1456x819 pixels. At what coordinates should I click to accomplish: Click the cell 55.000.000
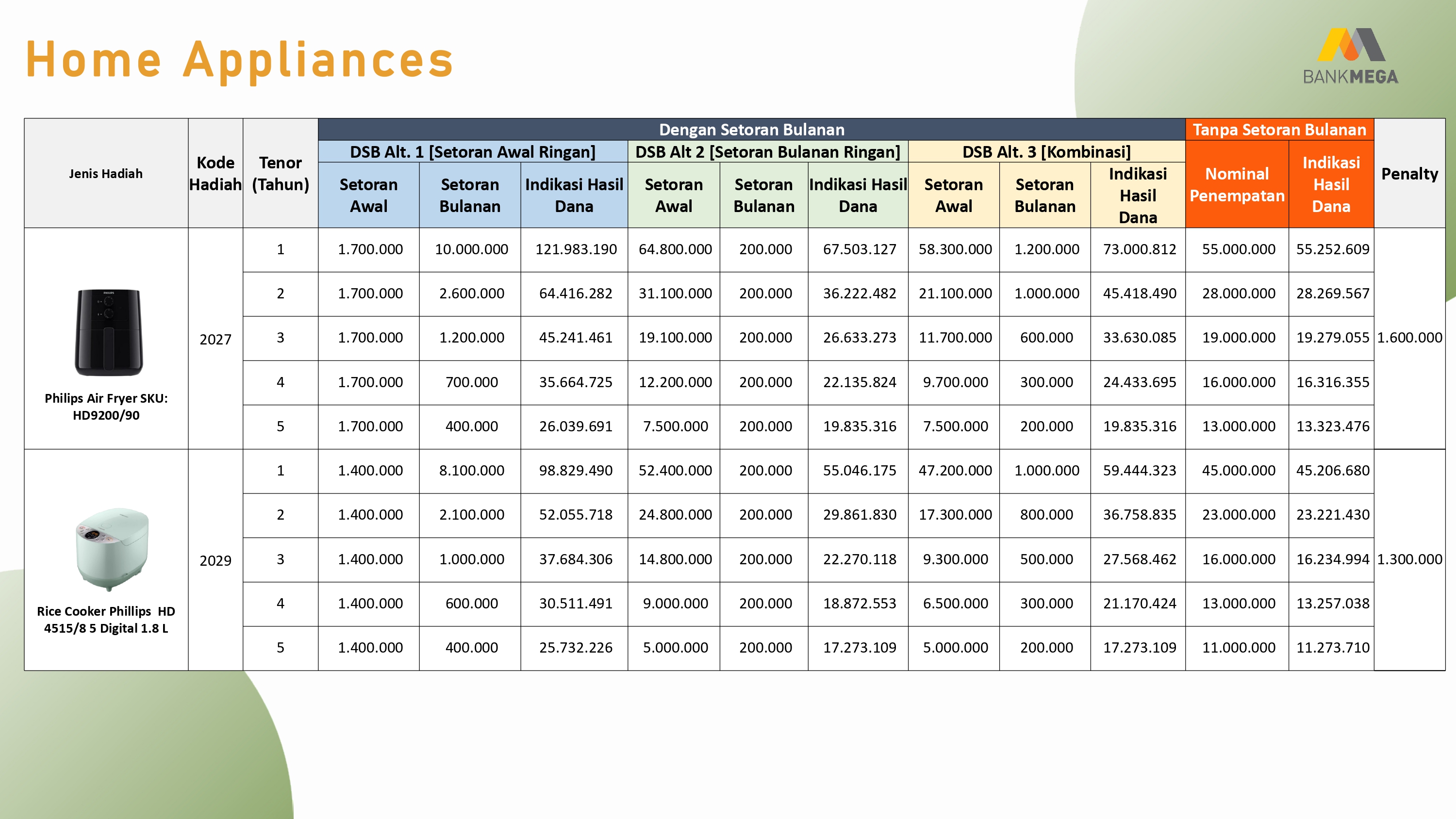click(x=1238, y=249)
